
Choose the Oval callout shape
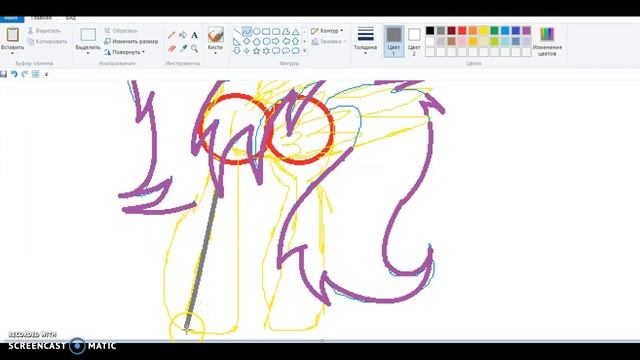point(286,51)
